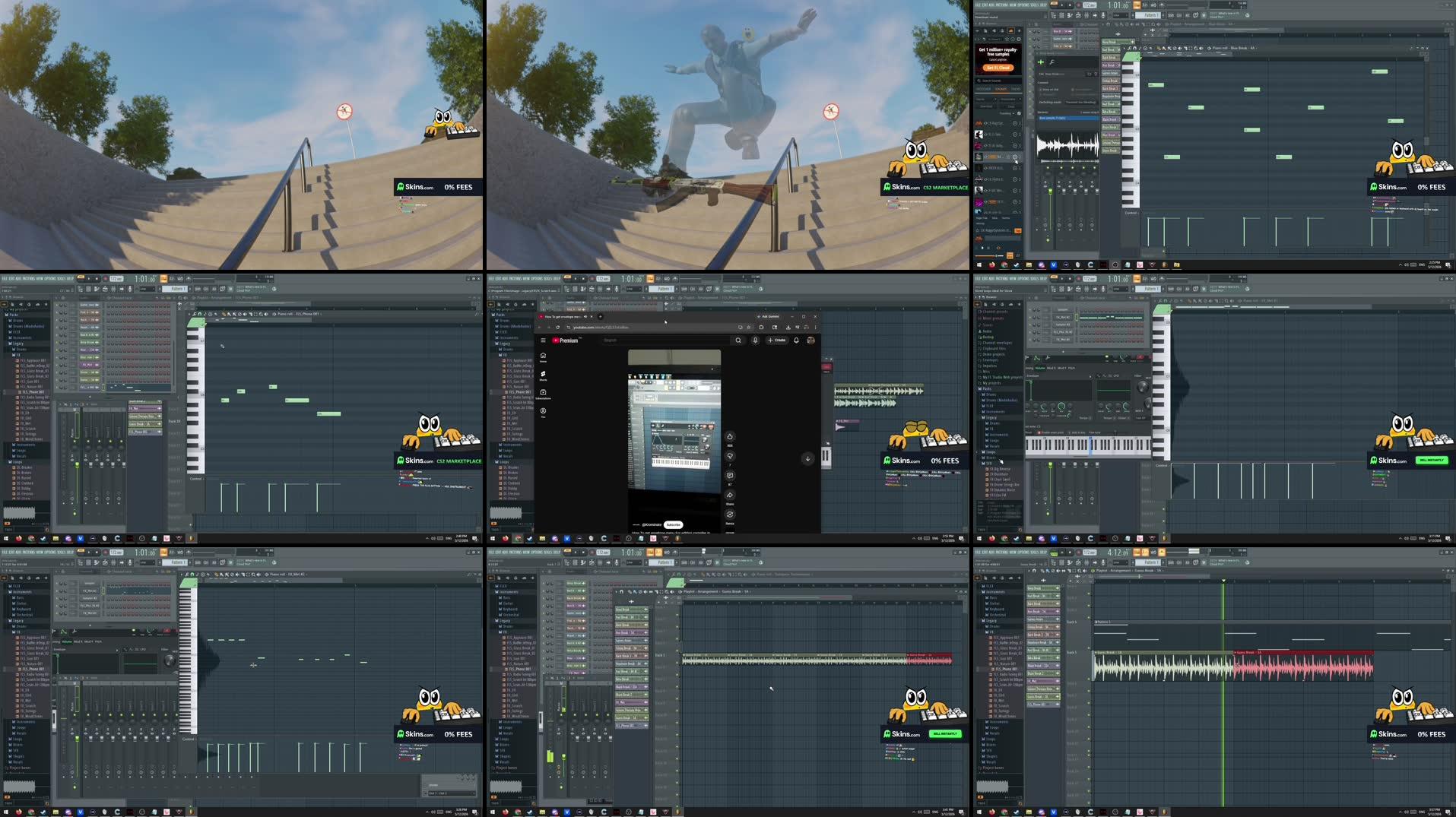Click Windows Start button in the 4:12 playlist frame
The width and height of the screenshot is (1456, 817).
coord(979,812)
